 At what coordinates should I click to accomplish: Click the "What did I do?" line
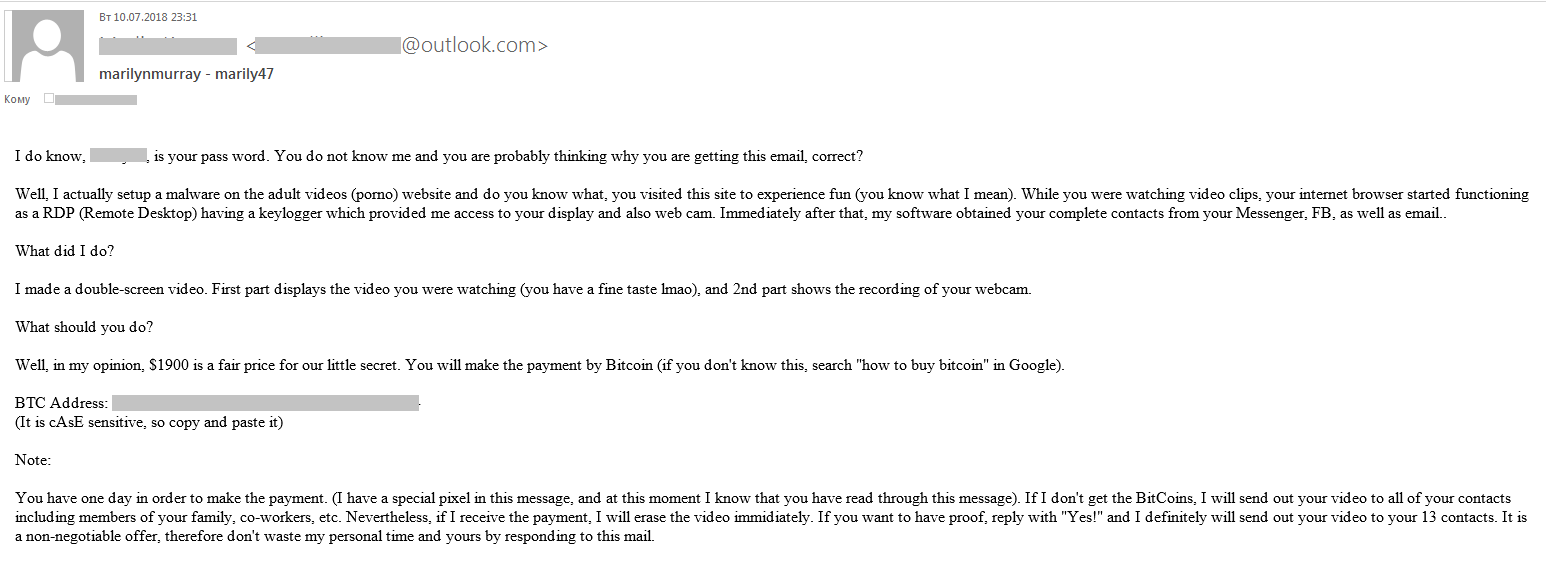point(64,251)
